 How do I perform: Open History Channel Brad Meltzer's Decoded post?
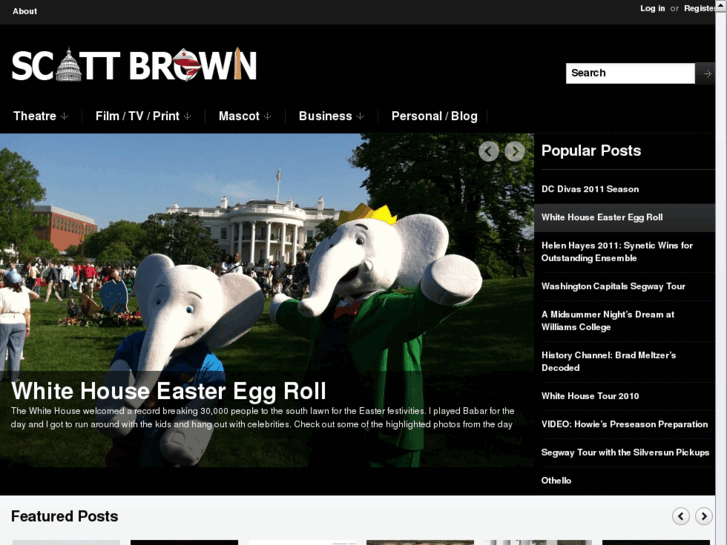(609, 361)
